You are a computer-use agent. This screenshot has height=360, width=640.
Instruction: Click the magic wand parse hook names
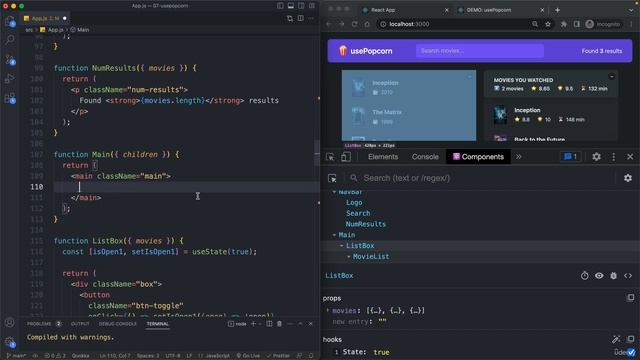[616, 339]
